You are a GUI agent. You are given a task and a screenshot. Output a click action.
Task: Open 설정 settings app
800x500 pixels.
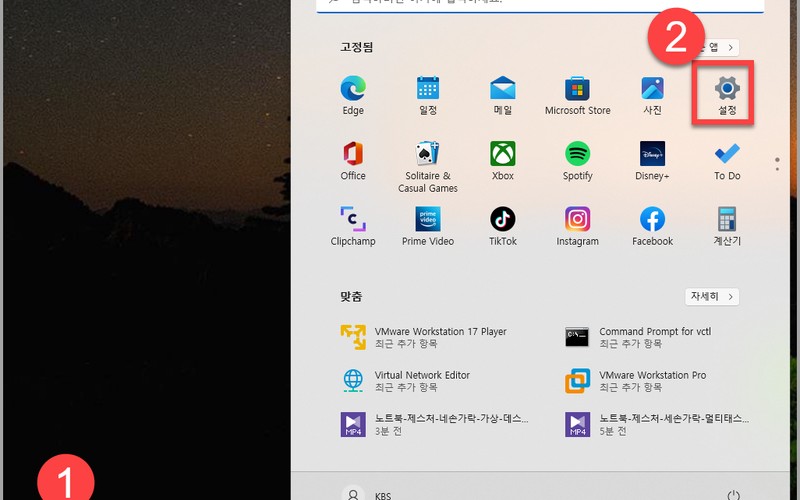[x=727, y=96]
